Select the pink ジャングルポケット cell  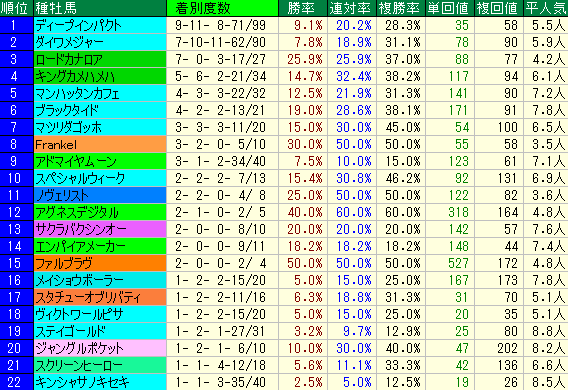pyautogui.click(x=100, y=348)
